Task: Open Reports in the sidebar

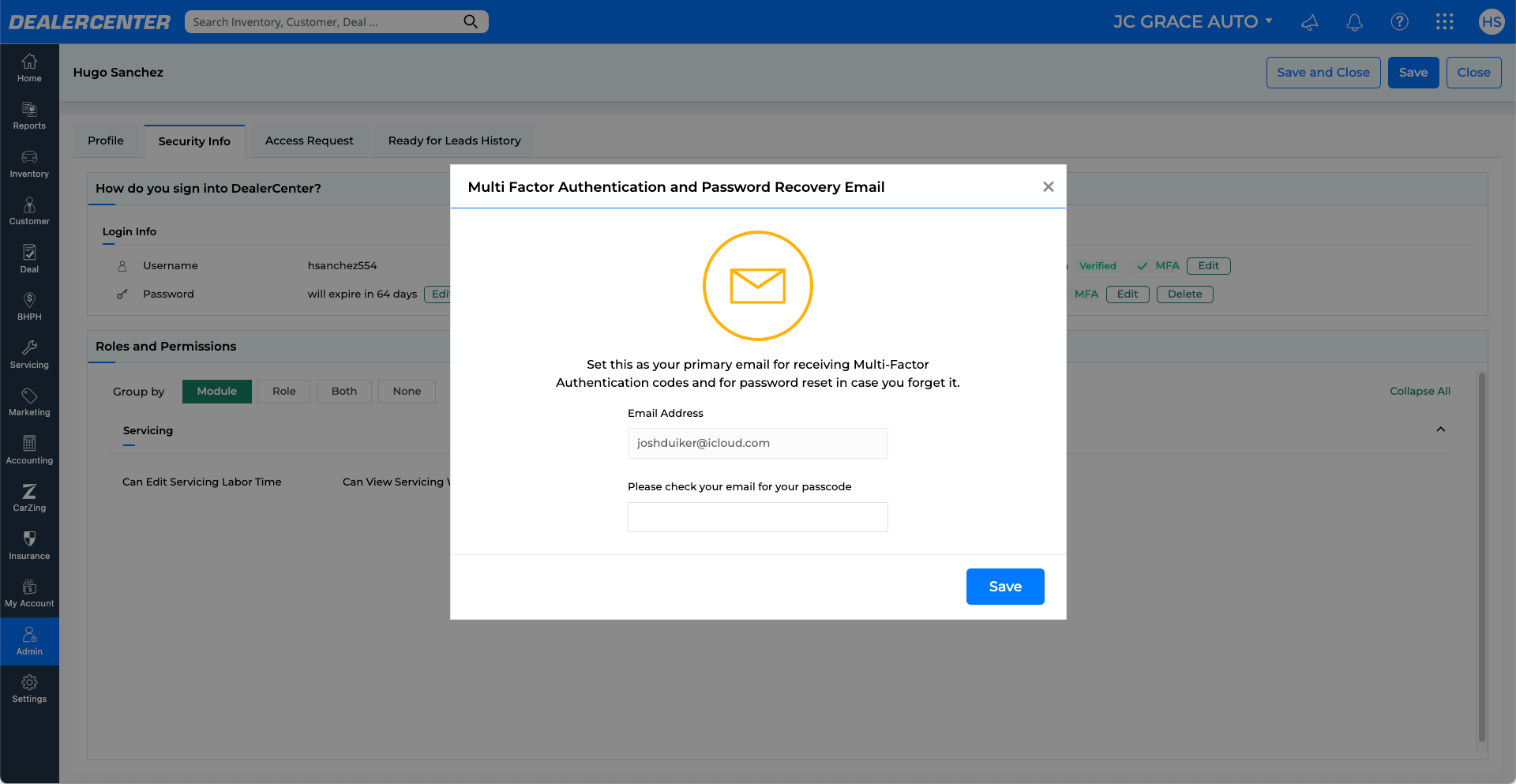Action: pyautogui.click(x=29, y=116)
